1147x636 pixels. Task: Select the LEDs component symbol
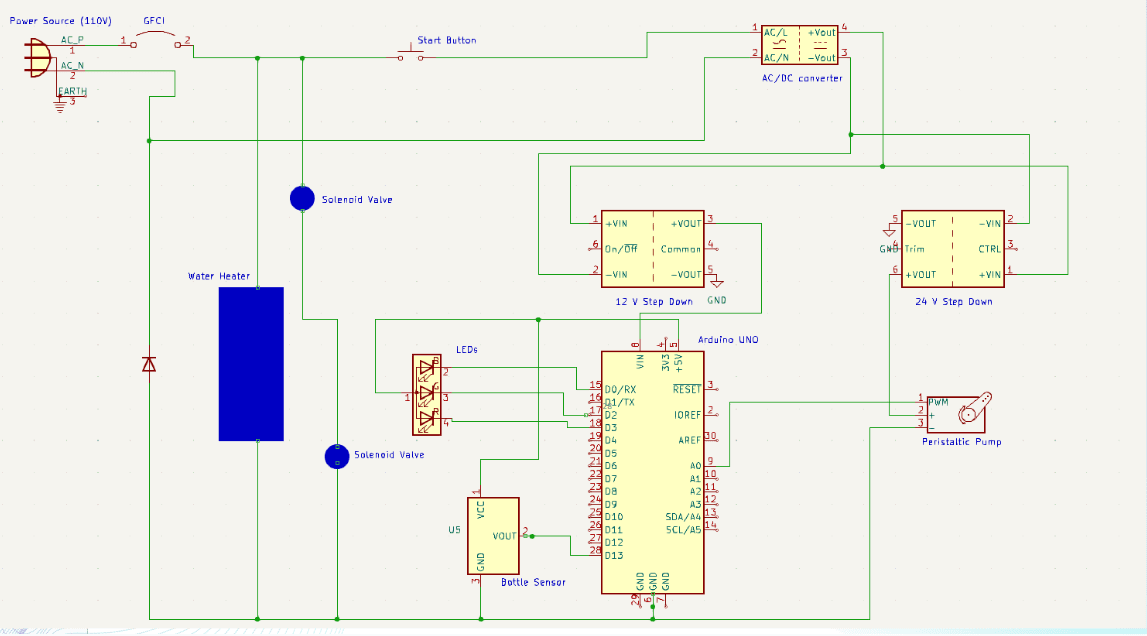[x=426, y=395]
